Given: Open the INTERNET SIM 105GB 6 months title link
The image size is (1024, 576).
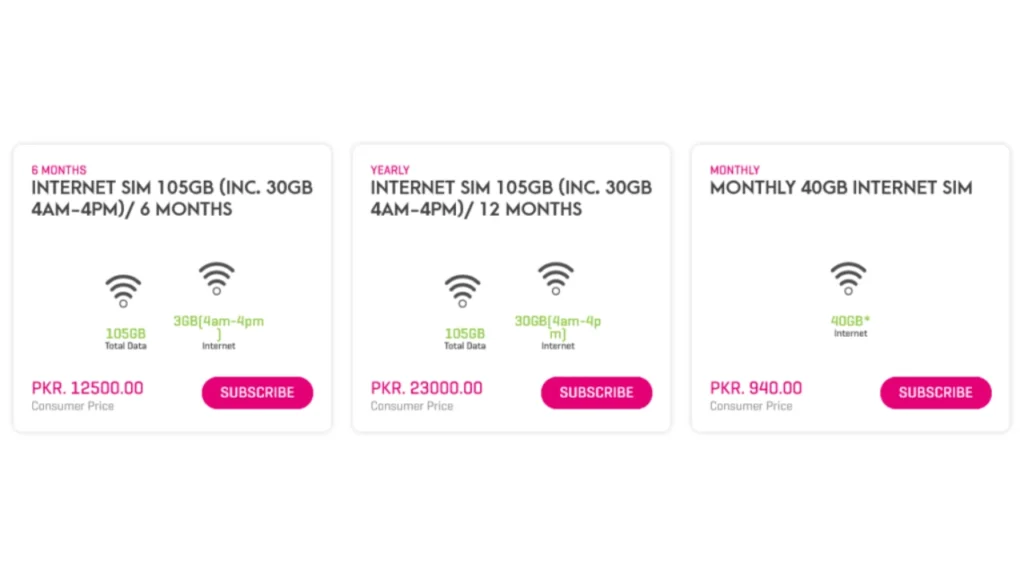Looking at the screenshot, I should [172, 198].
